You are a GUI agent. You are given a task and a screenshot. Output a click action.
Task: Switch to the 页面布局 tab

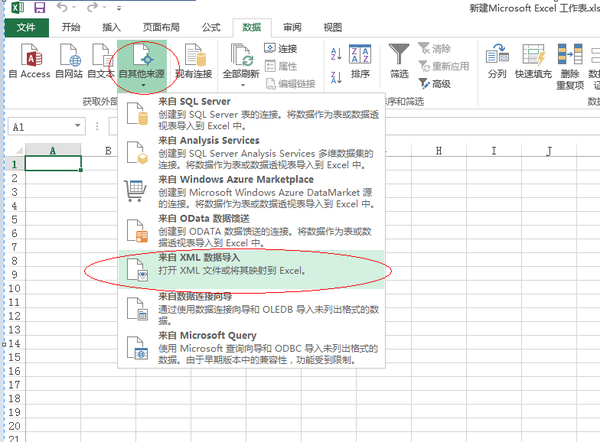click(x=161, y=28)
